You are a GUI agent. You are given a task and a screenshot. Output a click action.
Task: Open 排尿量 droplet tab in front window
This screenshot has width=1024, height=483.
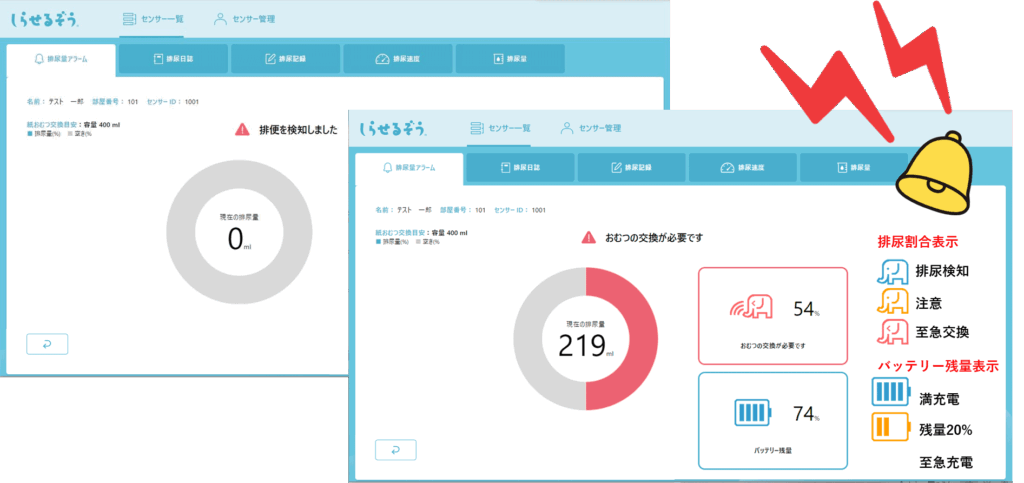(854, 168)
